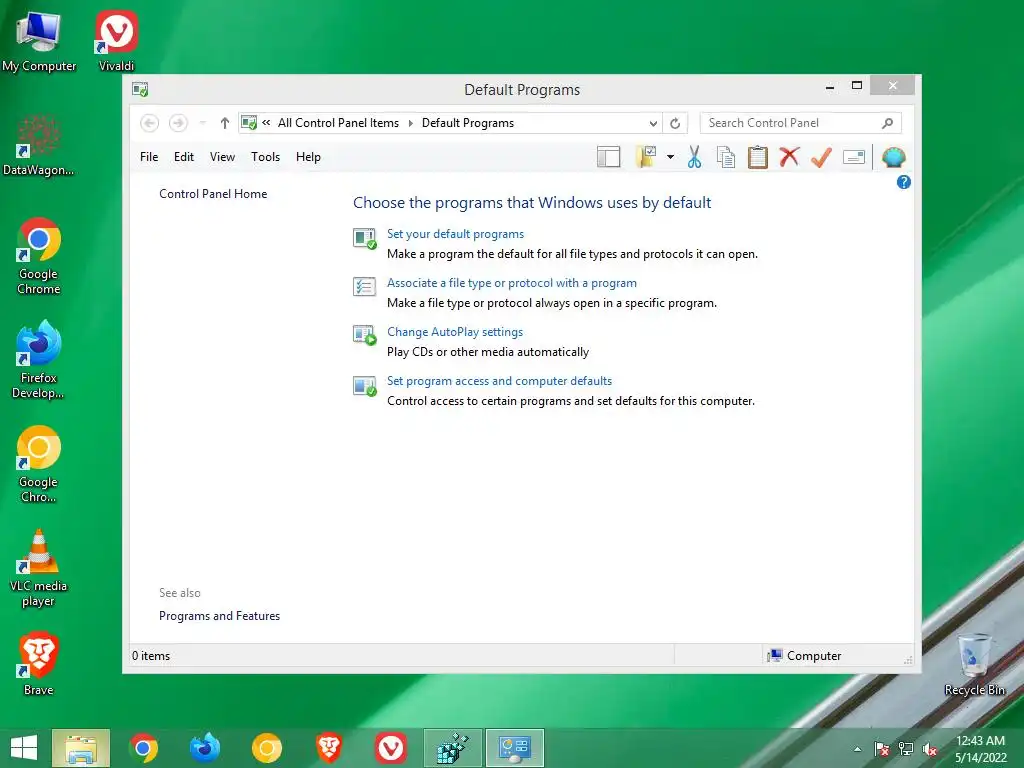Viewport: 1024px width, 768px height.
Task: Open the recent locations dropdown arrow
Action: click(203, 123)
